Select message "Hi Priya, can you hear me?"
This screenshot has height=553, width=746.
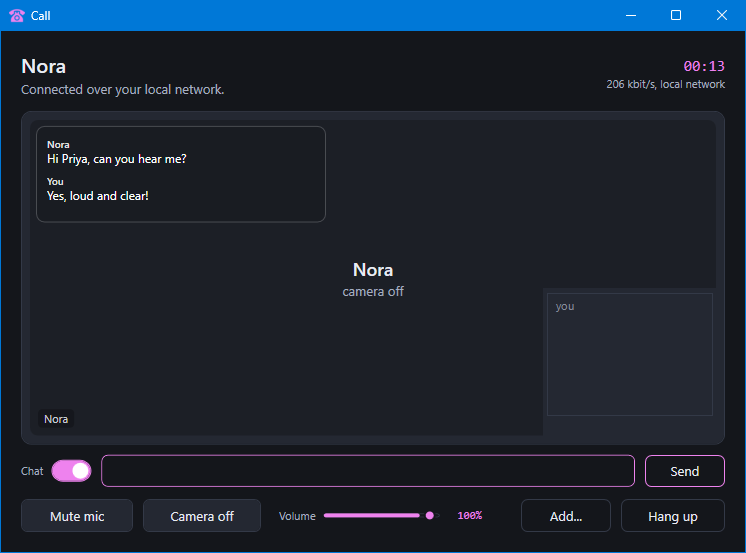[x=117, y=159]
